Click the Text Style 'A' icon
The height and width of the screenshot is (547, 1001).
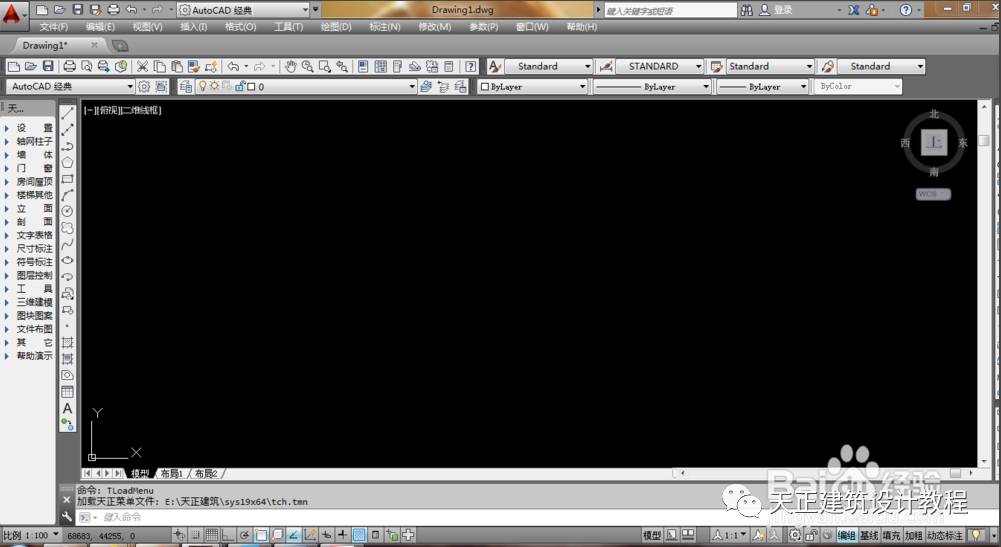coord(495,66)
